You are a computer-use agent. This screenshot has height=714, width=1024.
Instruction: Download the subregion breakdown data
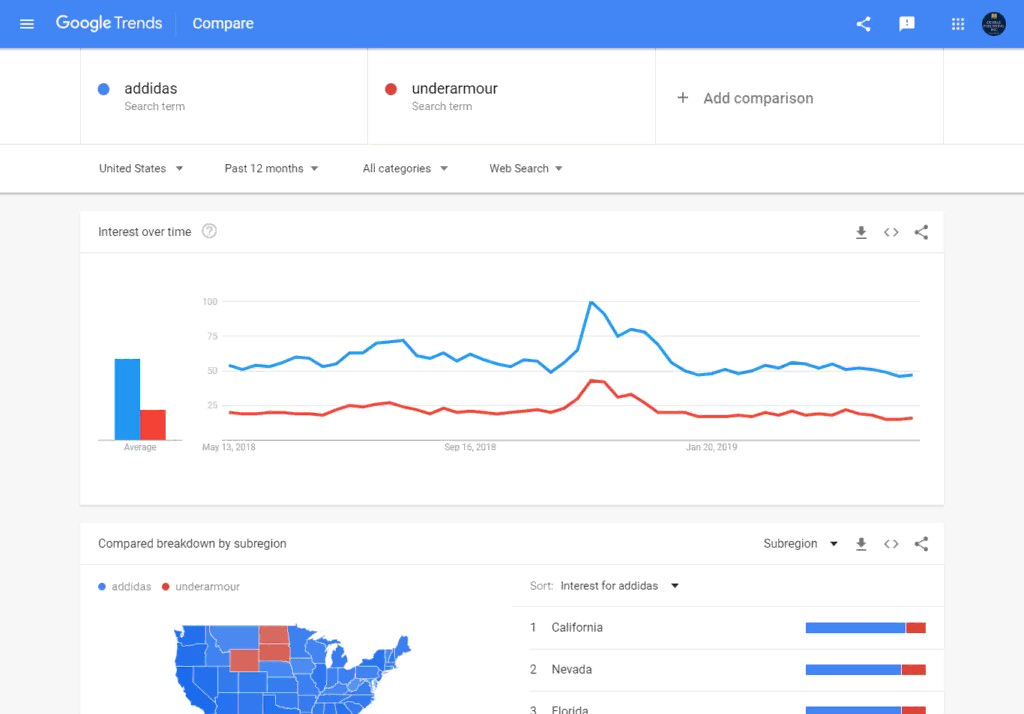coord(861,543)
